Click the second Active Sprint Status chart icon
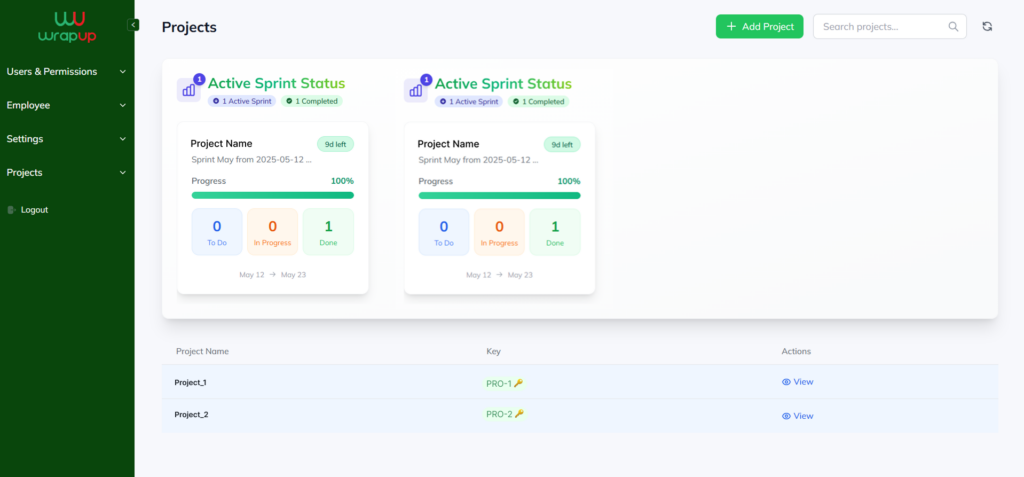The width and height of the screenshot is (1024, 477). 415,90
